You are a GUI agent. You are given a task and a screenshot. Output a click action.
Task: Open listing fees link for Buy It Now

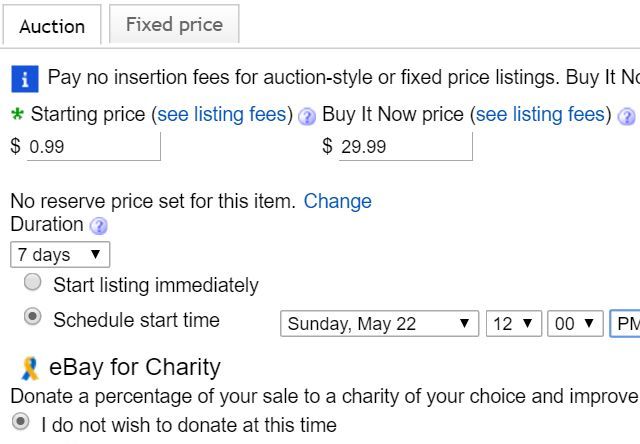pyautogui.click(x=542, y=114)
